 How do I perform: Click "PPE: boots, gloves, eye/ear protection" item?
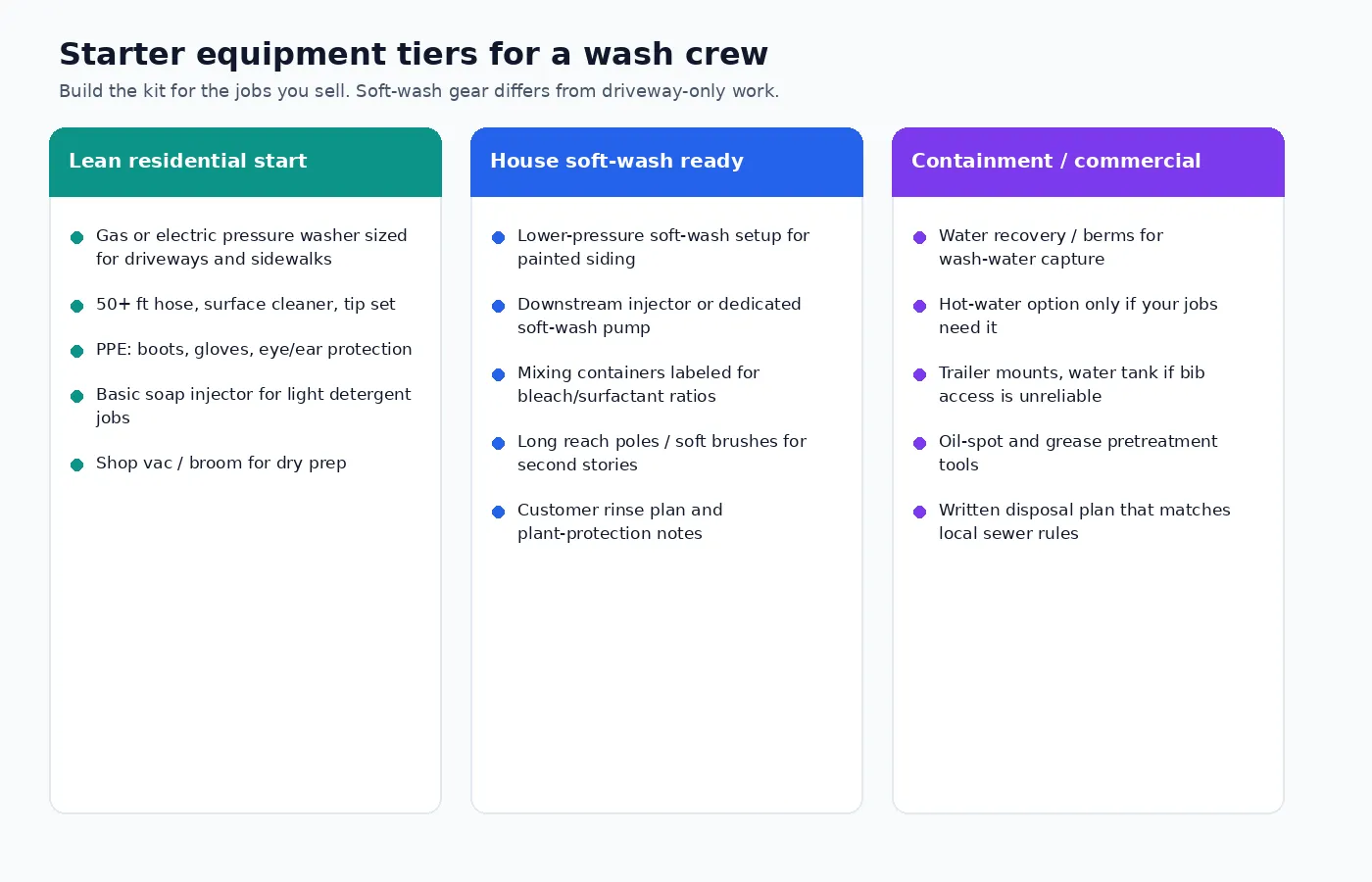click(241, 350)
